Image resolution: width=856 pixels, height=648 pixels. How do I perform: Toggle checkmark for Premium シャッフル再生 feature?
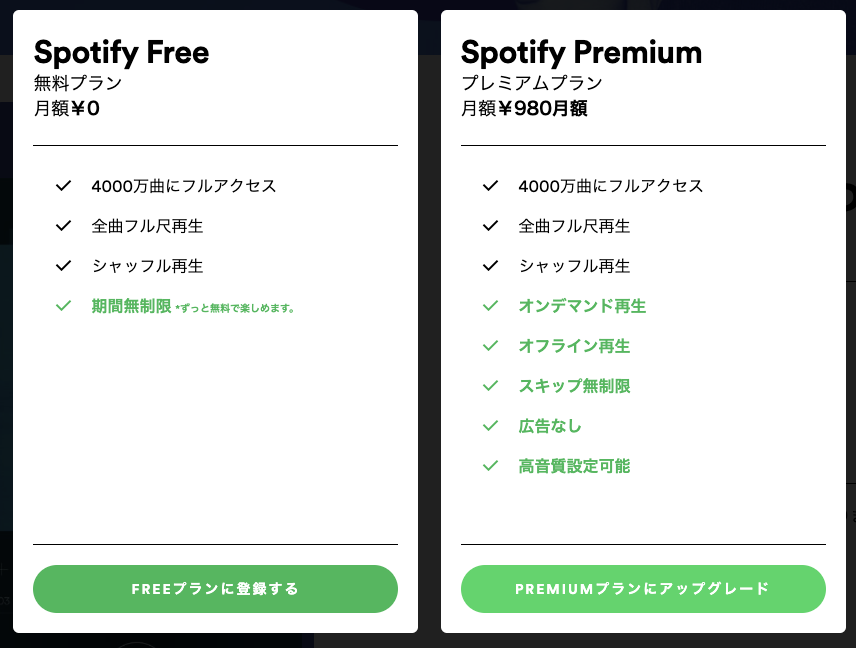tap(490, 266)
